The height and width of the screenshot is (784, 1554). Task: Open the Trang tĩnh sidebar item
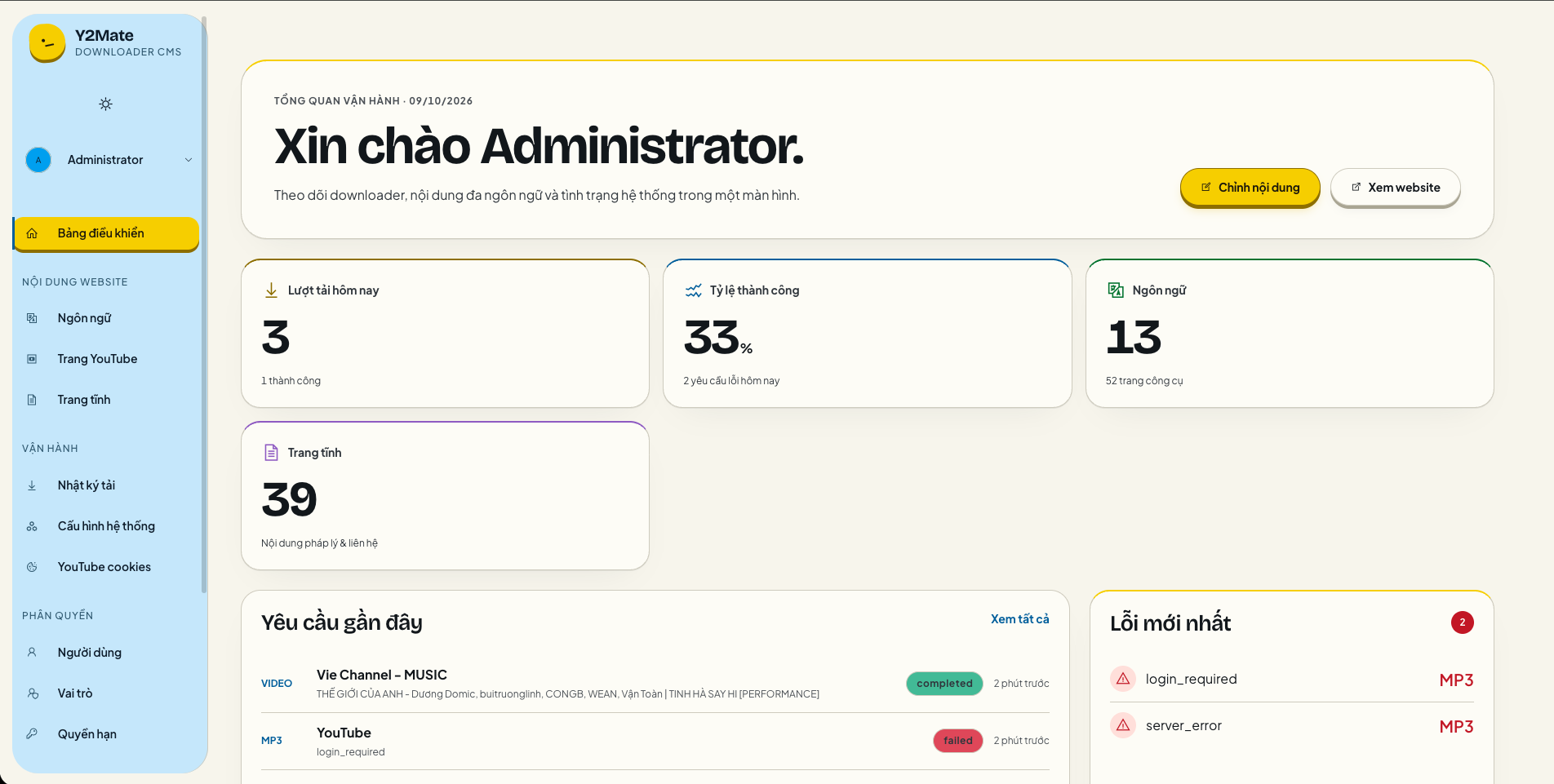coord(106,400)
